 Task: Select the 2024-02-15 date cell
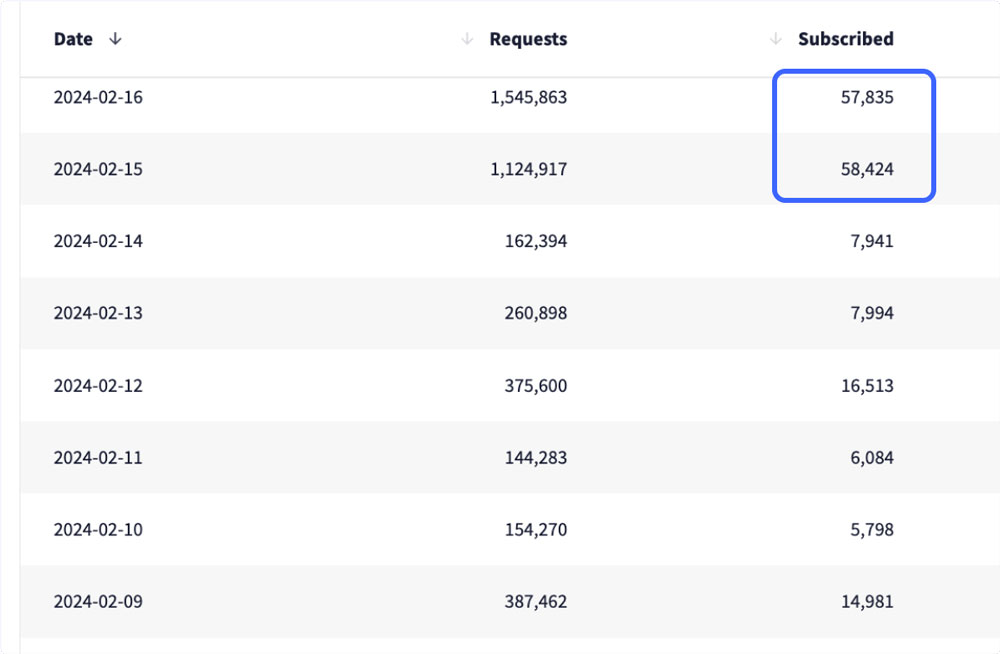pos(98,169)
